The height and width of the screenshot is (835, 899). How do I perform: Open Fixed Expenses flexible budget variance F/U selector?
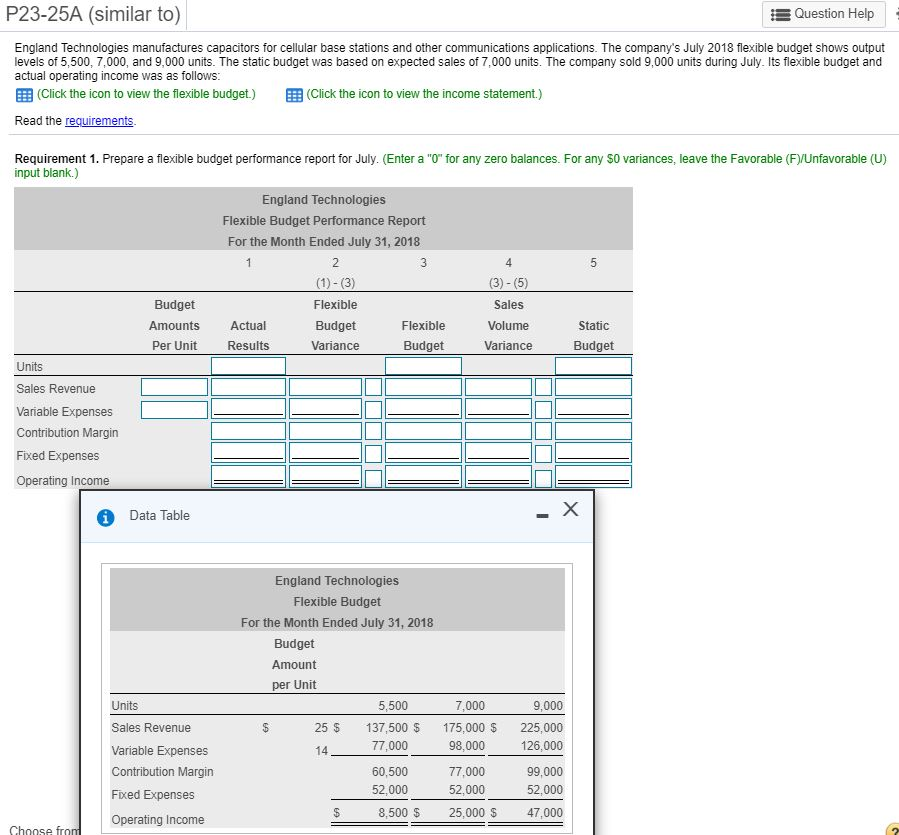tap(373, 454)
